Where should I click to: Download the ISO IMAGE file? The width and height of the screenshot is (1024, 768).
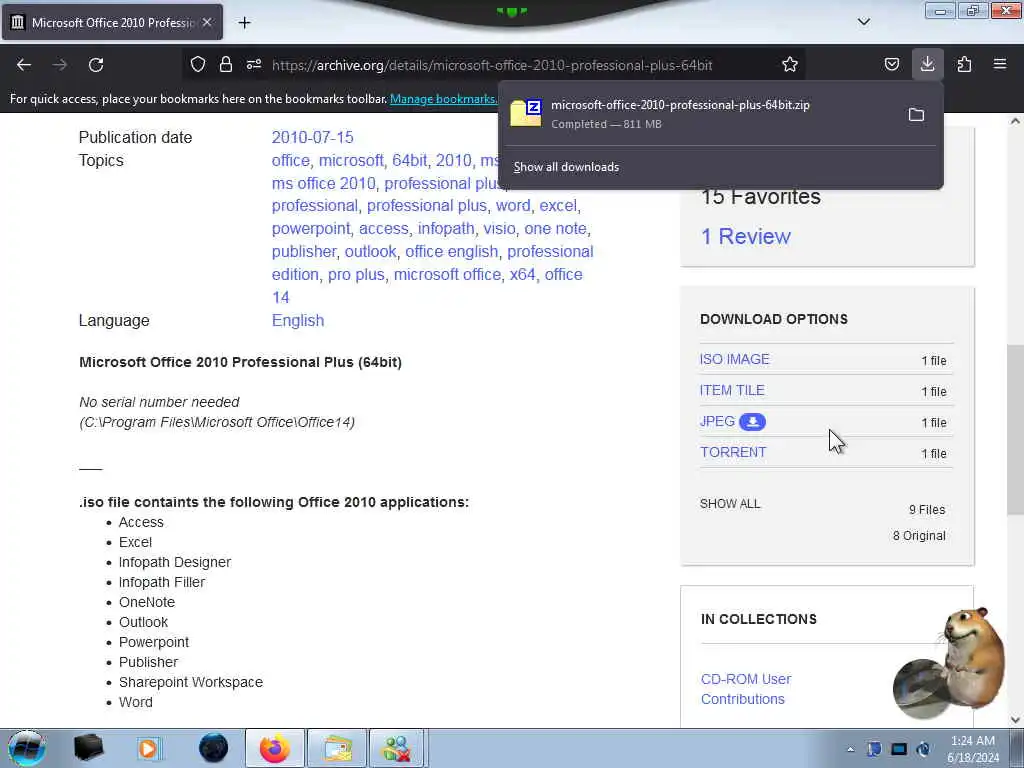(x=734, y=359)
